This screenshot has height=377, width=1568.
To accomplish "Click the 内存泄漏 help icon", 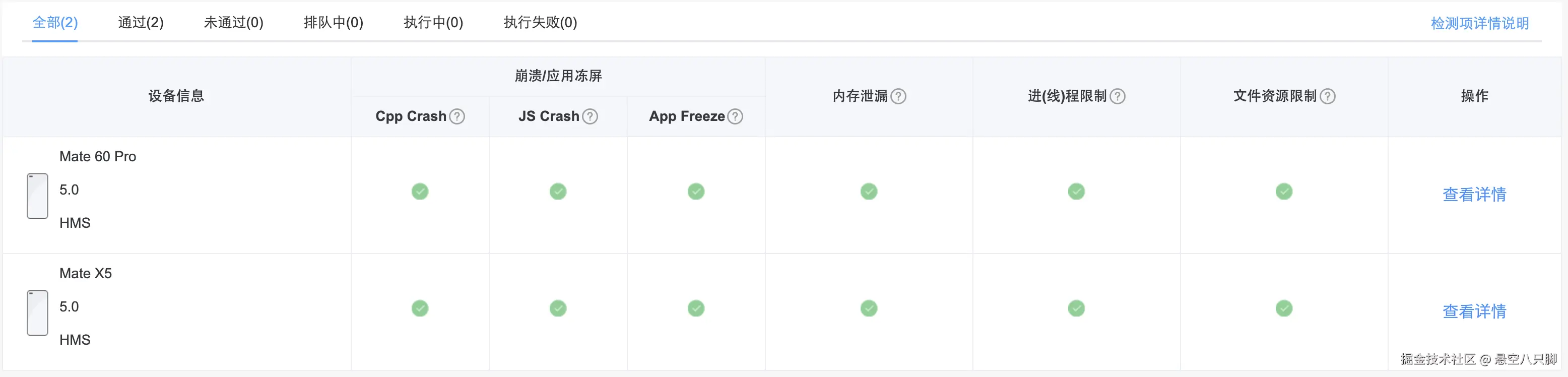I will pos(900,96).
